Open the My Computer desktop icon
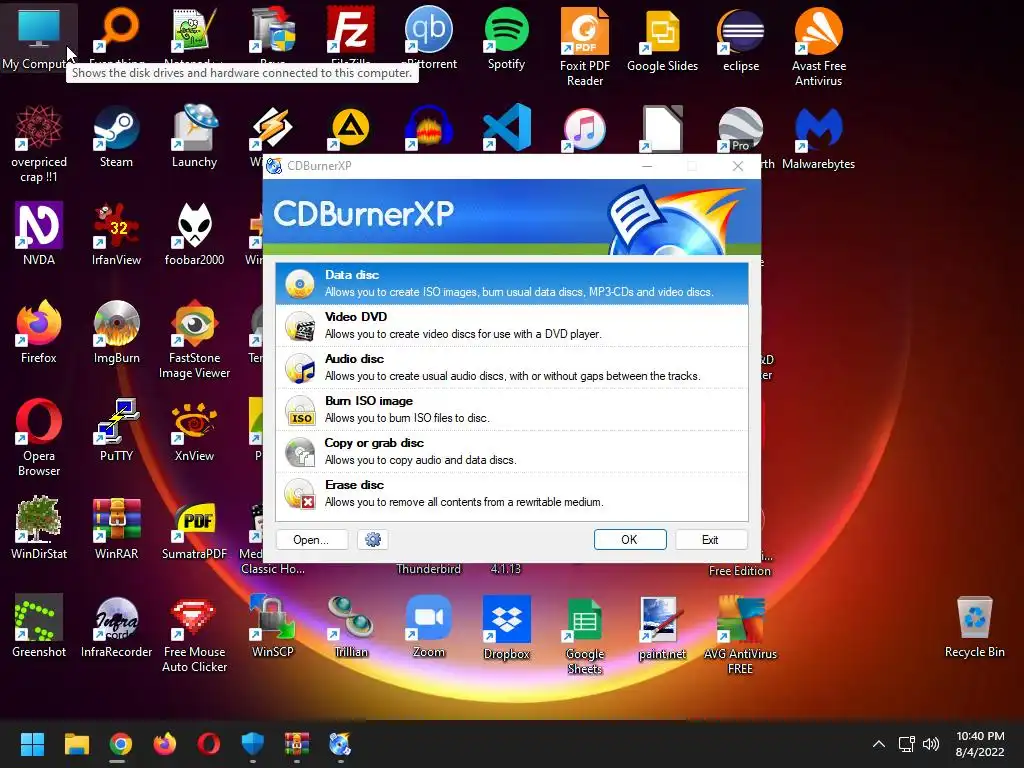 (38, 37)
